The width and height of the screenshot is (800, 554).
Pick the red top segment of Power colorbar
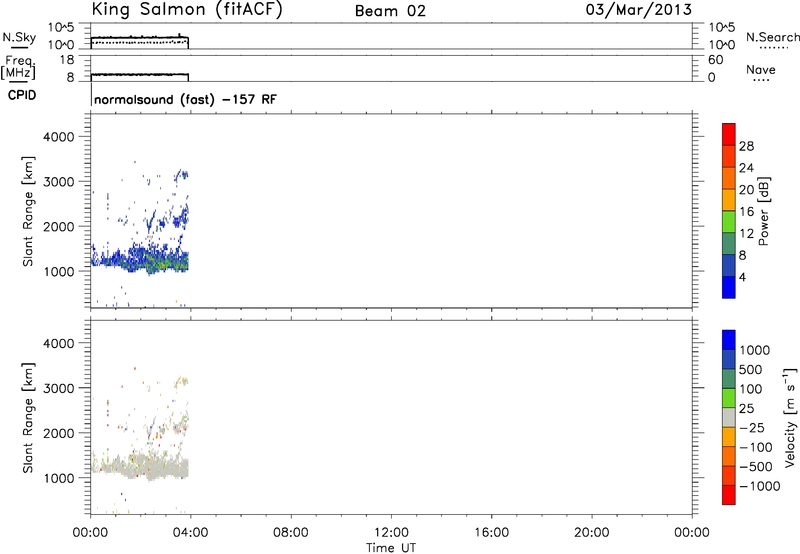(x=729, y=135)
